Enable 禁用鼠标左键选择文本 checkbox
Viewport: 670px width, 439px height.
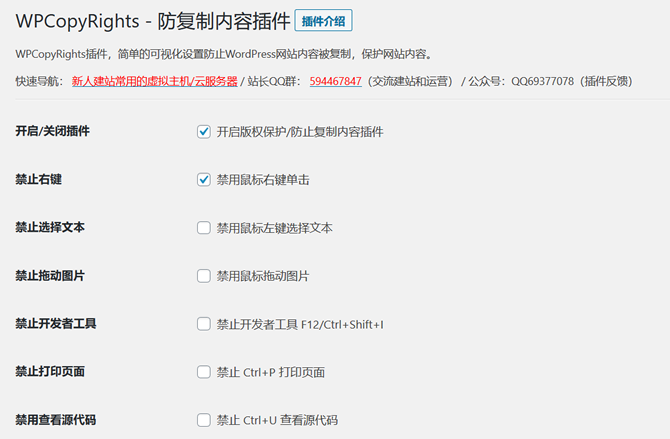[x=204, y=228]
